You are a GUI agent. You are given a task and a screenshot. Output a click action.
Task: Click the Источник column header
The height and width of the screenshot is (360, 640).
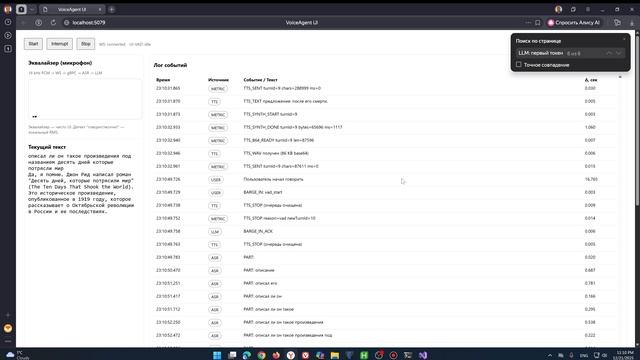[x=218, y=80]
